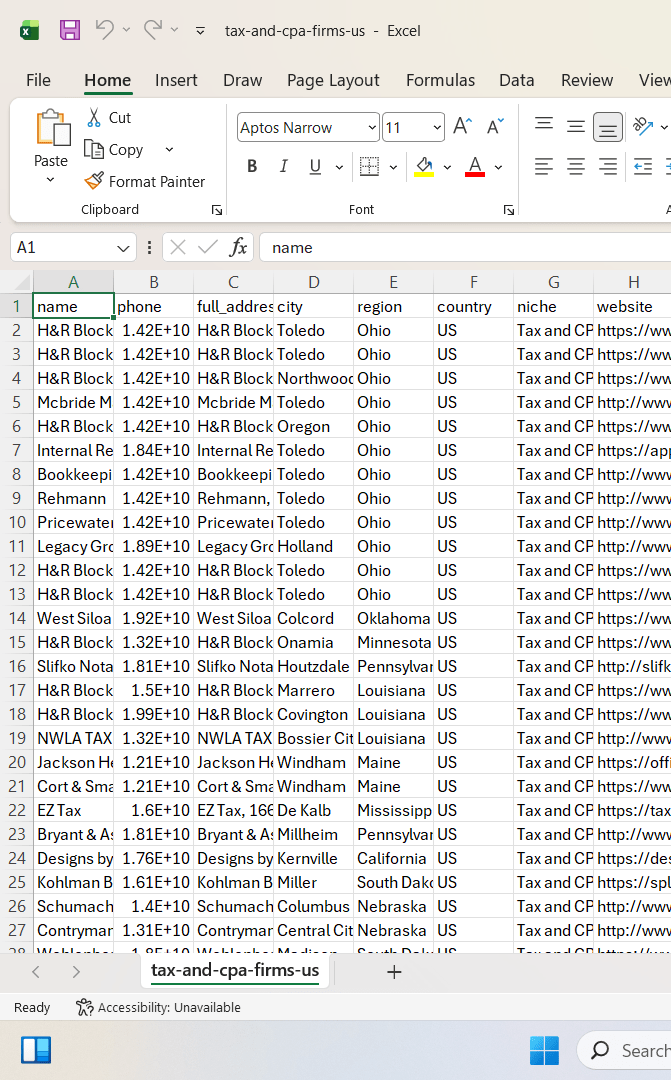Open the font name box Aptos Narrow
Screen dimensions: 671x1080
308,127
